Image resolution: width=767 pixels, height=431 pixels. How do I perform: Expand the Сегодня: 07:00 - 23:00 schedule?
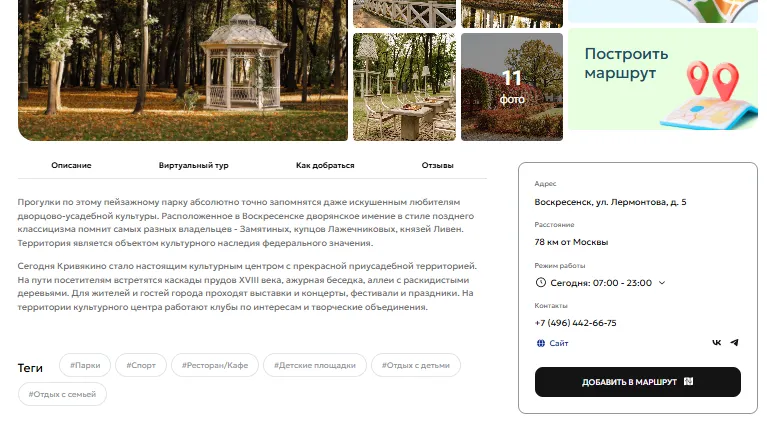tap(601, 283)
